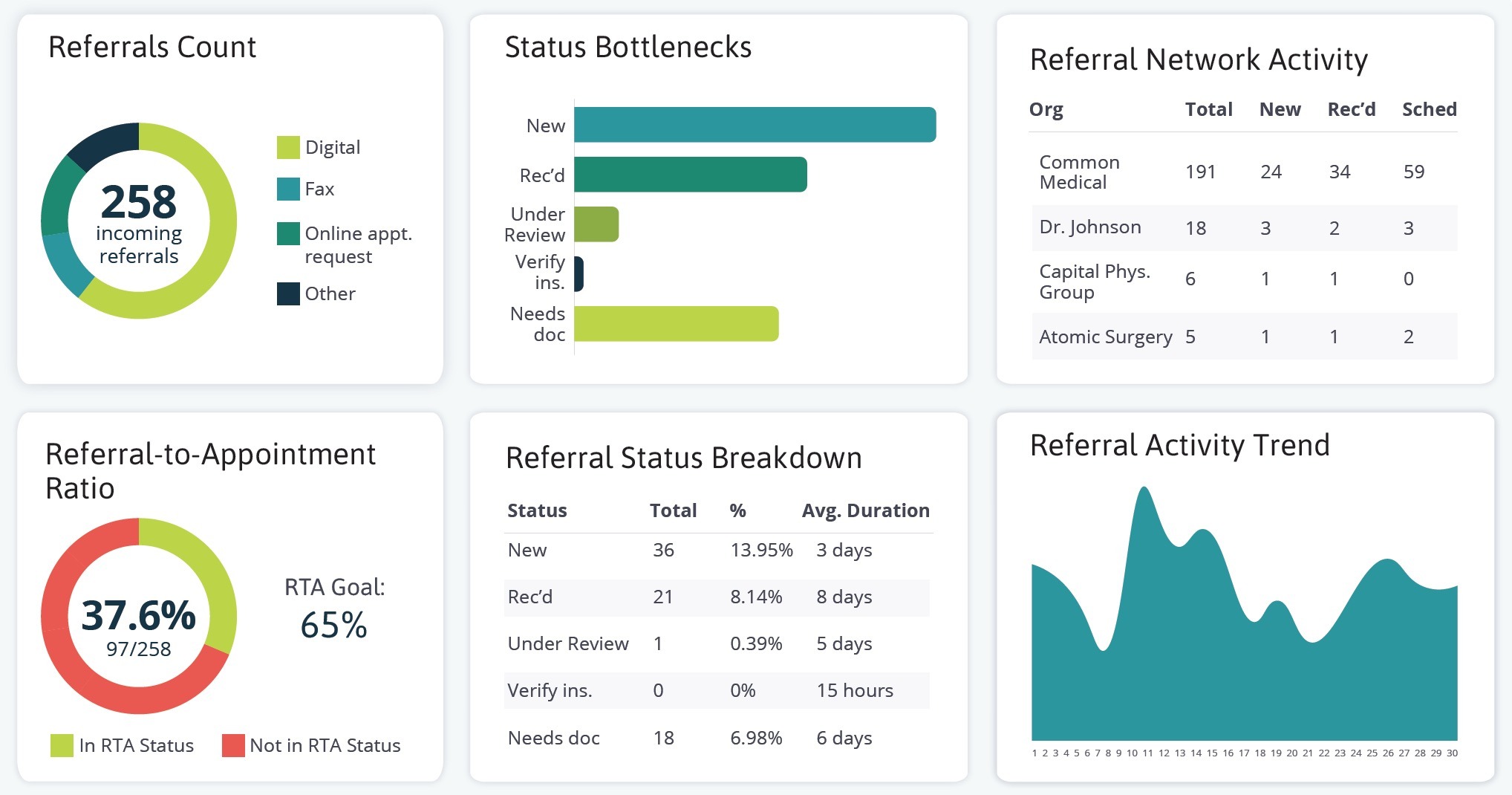Click the Fax legend color swatch
The width and height of the screenshot is (1512, 795).
point(288,189)
